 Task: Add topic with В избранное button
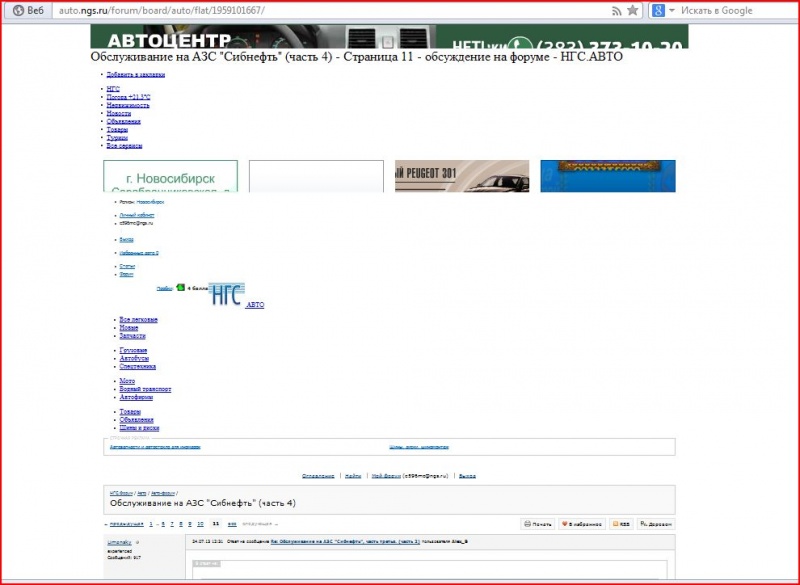[x=582, y=524]
